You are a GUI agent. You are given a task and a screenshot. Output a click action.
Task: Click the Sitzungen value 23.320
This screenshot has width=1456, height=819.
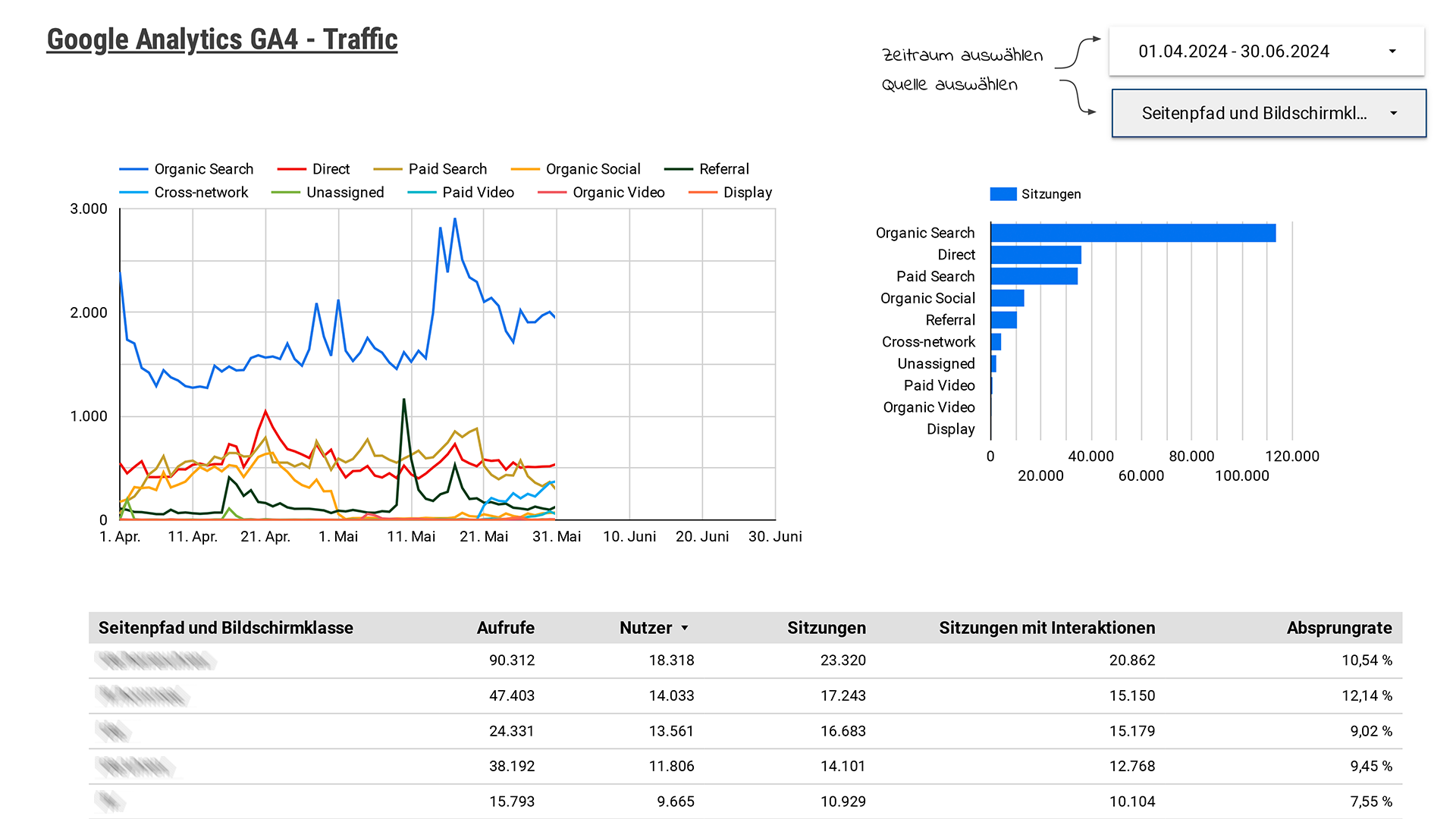[x=843, y=661]
